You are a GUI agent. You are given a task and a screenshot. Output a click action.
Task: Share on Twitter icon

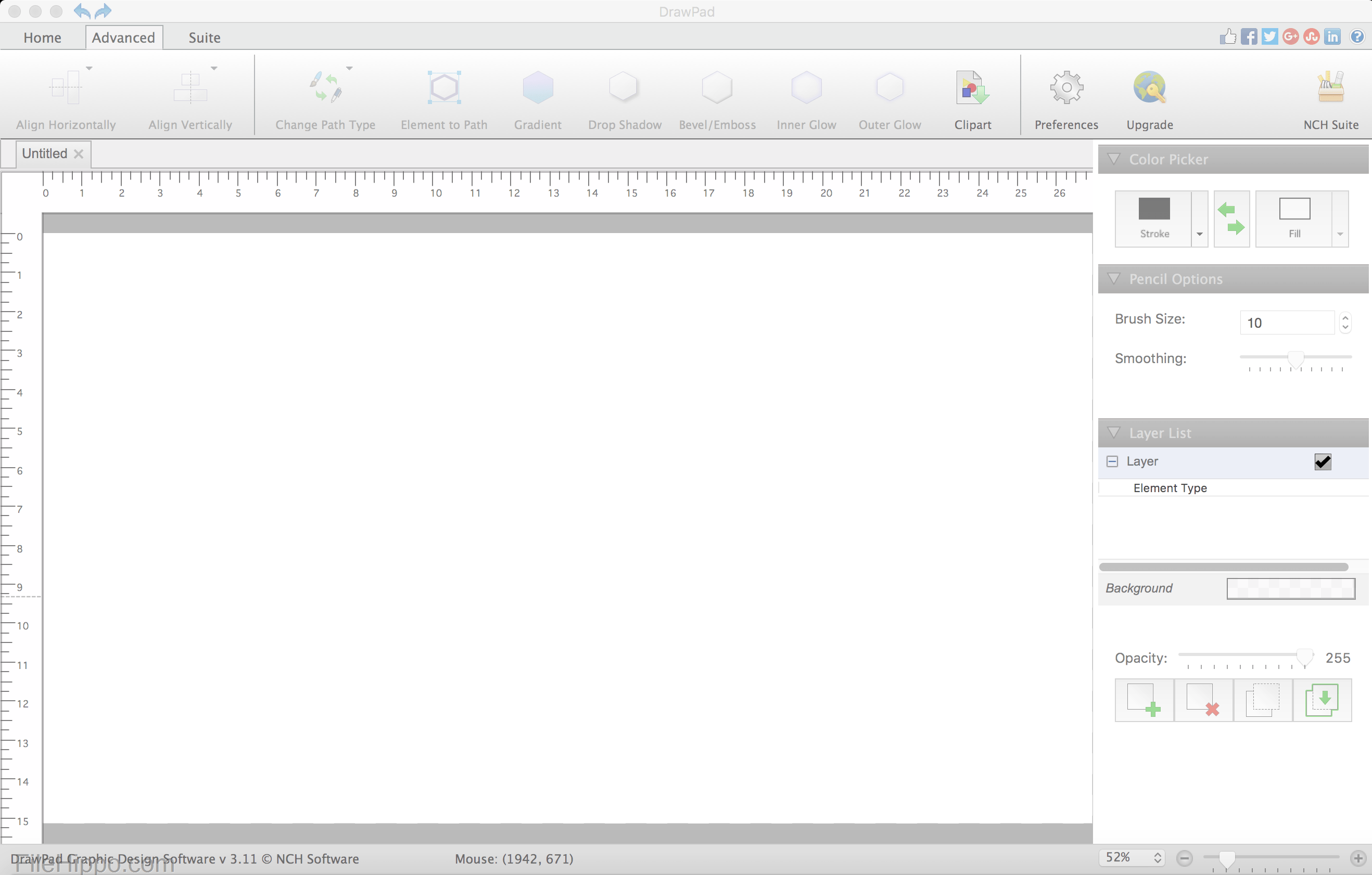click(x=1269, y=36)
